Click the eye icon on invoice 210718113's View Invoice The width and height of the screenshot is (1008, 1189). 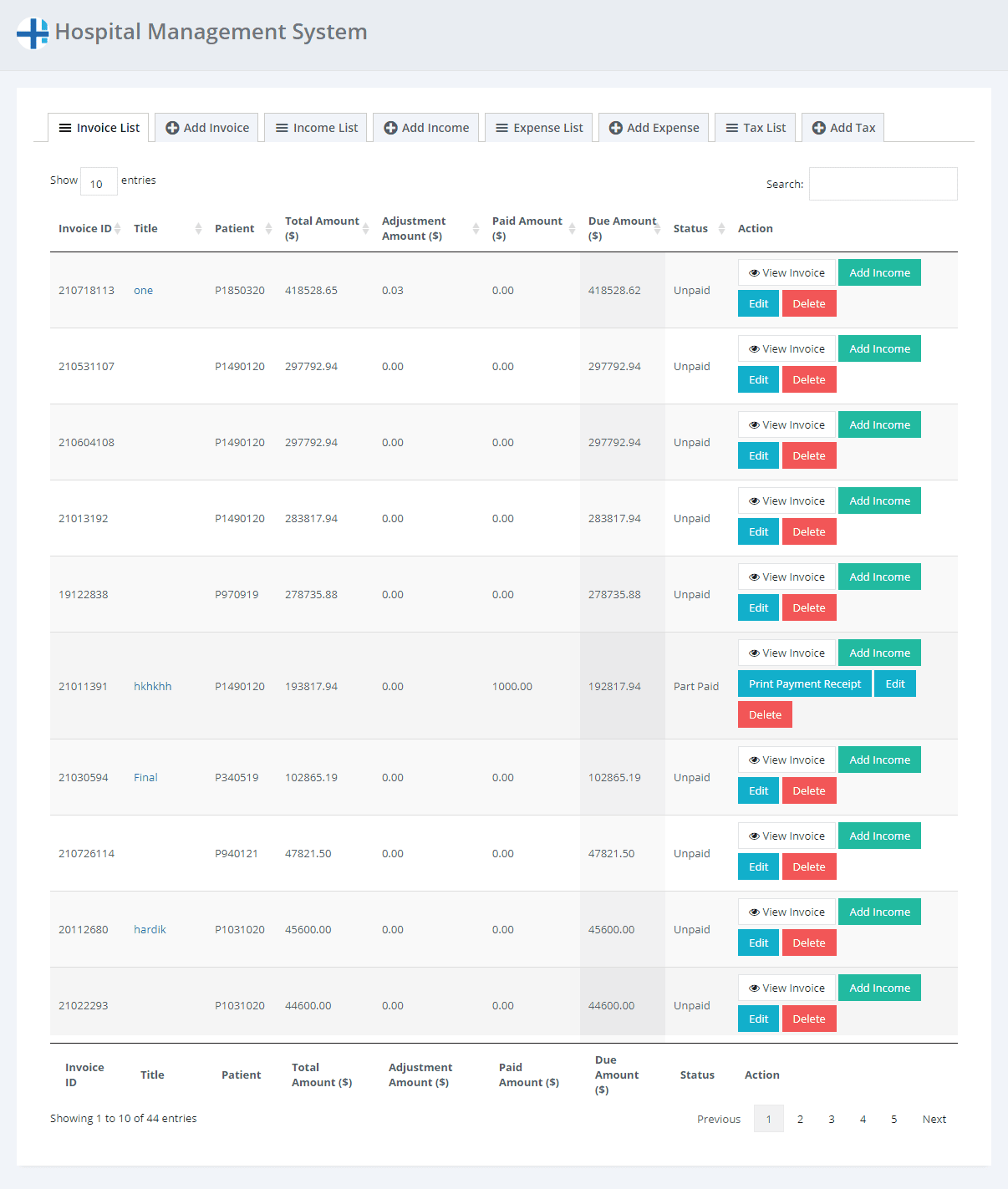(x=755, y=272)
